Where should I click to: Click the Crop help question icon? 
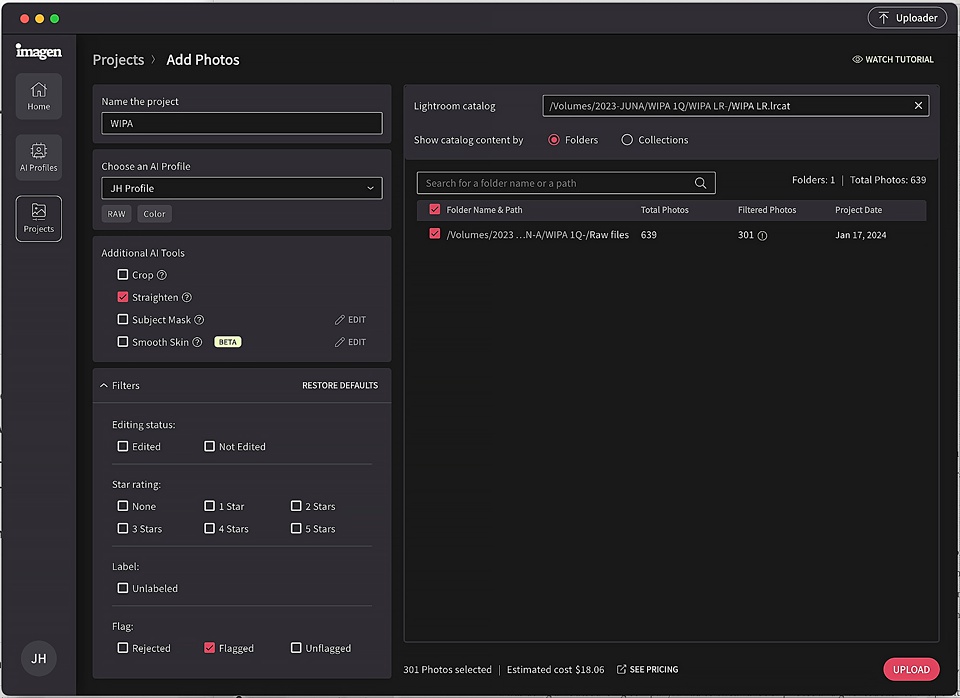[162, 275]
